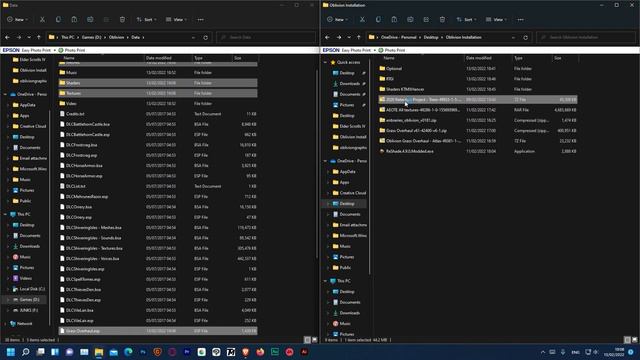
Task: Open address history dropdown in Oblivion Installation window
Action: (513, 38)
